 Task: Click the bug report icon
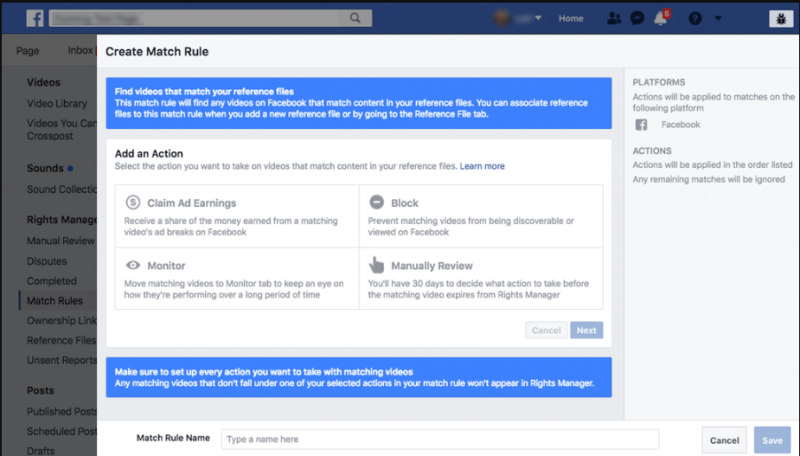coord(781,19)
